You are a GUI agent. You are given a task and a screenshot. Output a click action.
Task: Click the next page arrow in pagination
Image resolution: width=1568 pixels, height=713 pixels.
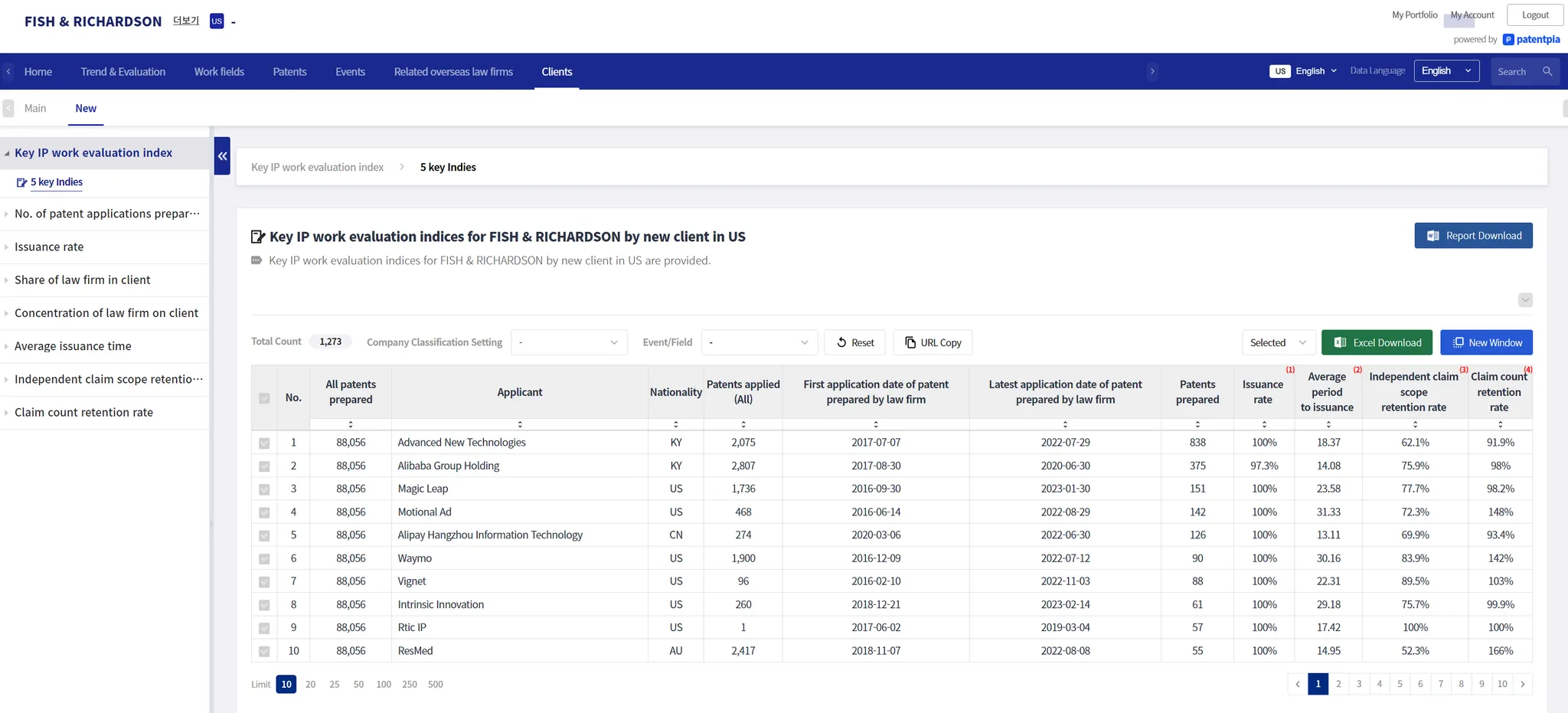(1522, 684)
